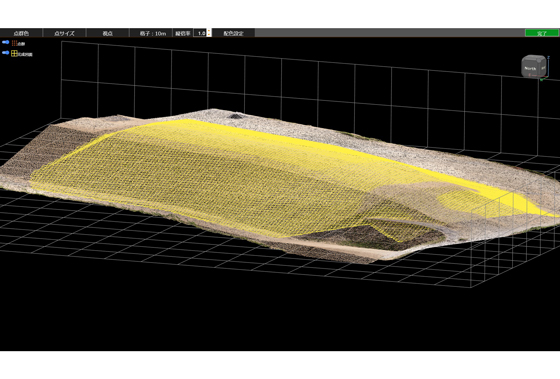This screenshot has height=379, width=560.
Task: Open the 点サイズ point size menu
Action: pyautogui.click(x=64, y=33)
